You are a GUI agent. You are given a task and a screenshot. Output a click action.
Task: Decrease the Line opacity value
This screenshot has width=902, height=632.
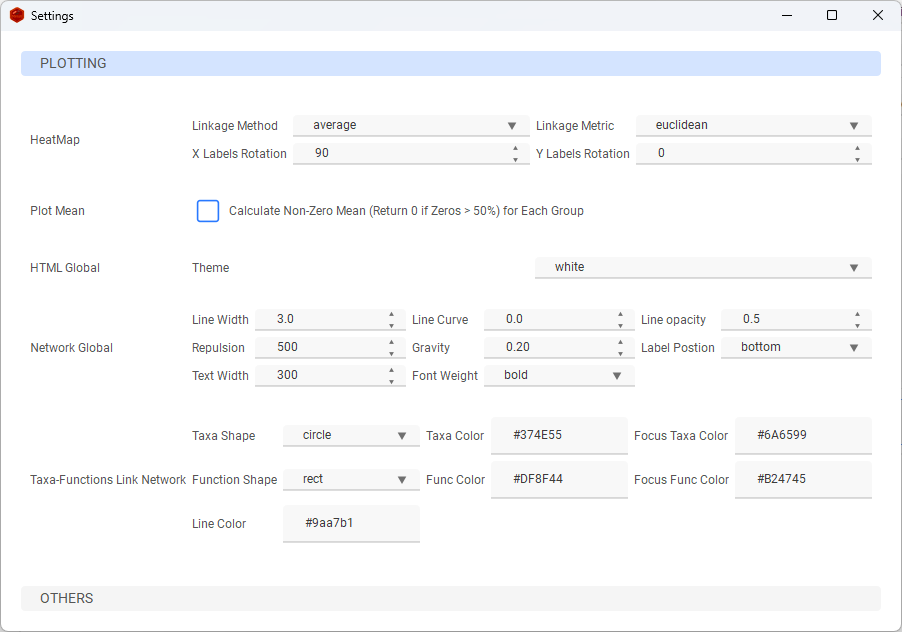click(x=857, y=323)
